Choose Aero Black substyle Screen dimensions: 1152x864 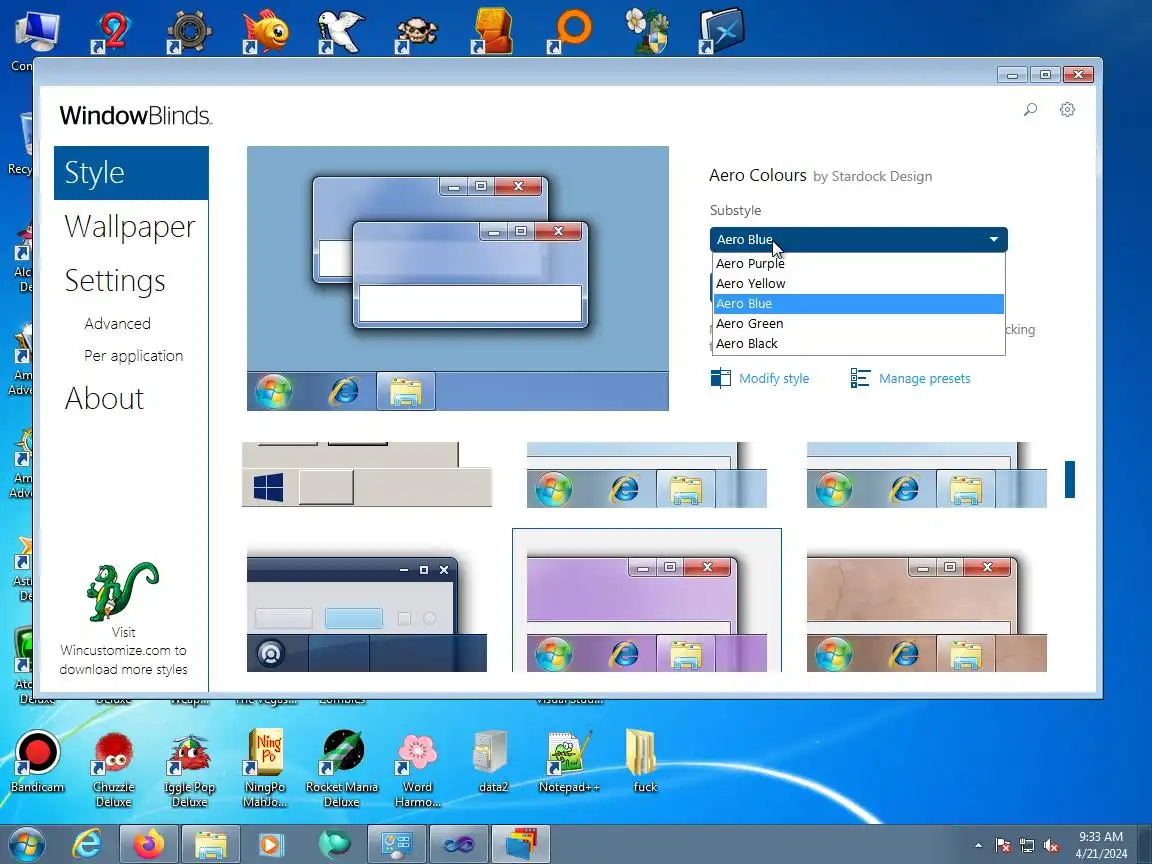pos(858,343)
